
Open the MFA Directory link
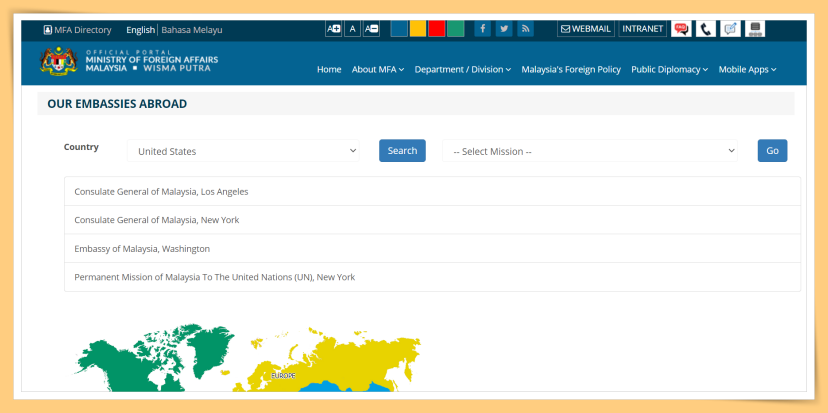coord(78,30)
